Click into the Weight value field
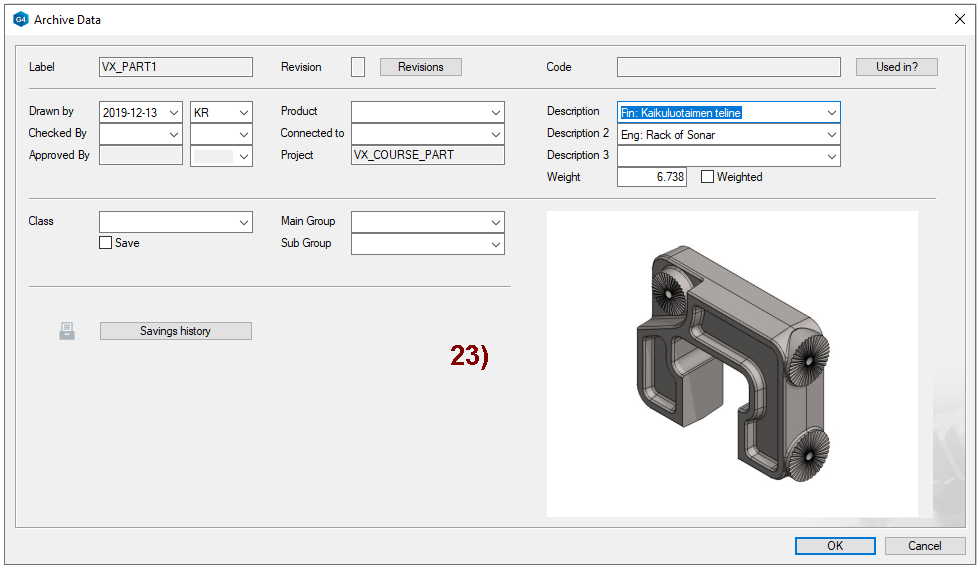The image size is (979, 567). click(651, 177)
